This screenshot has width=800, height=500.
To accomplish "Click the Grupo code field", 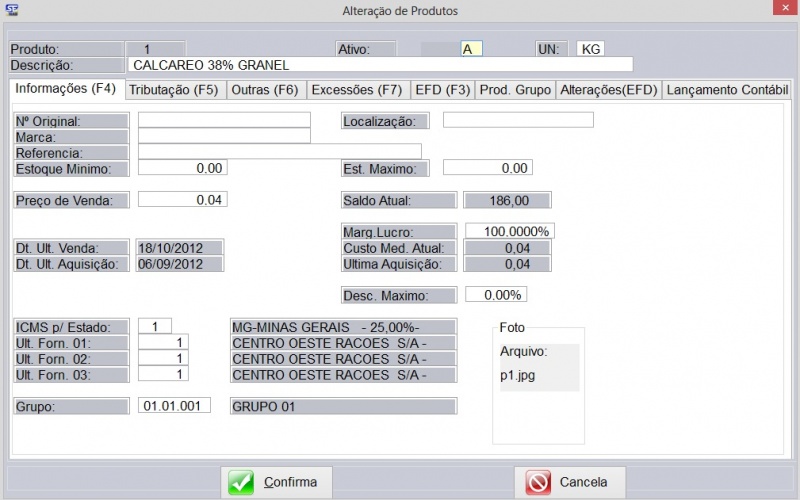I will point(175,406).
